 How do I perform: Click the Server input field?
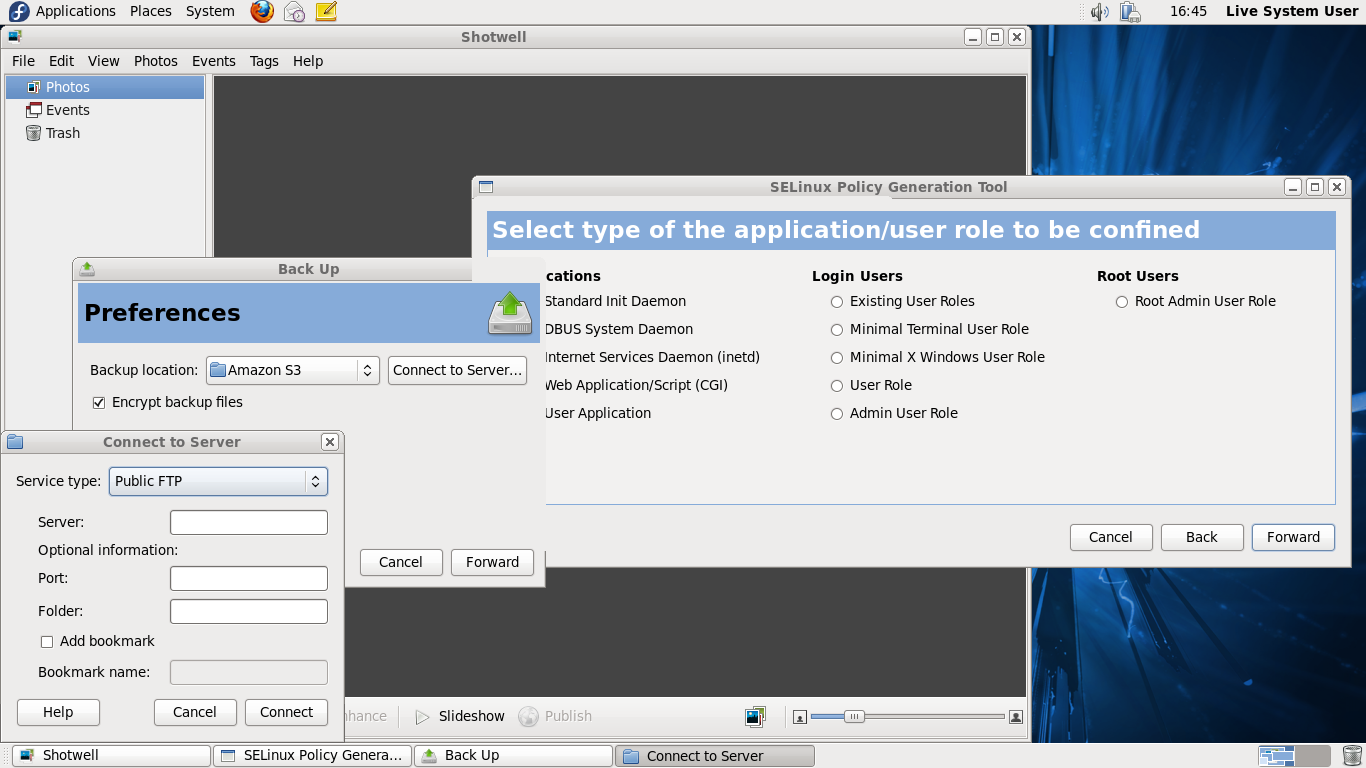point(249,522)
